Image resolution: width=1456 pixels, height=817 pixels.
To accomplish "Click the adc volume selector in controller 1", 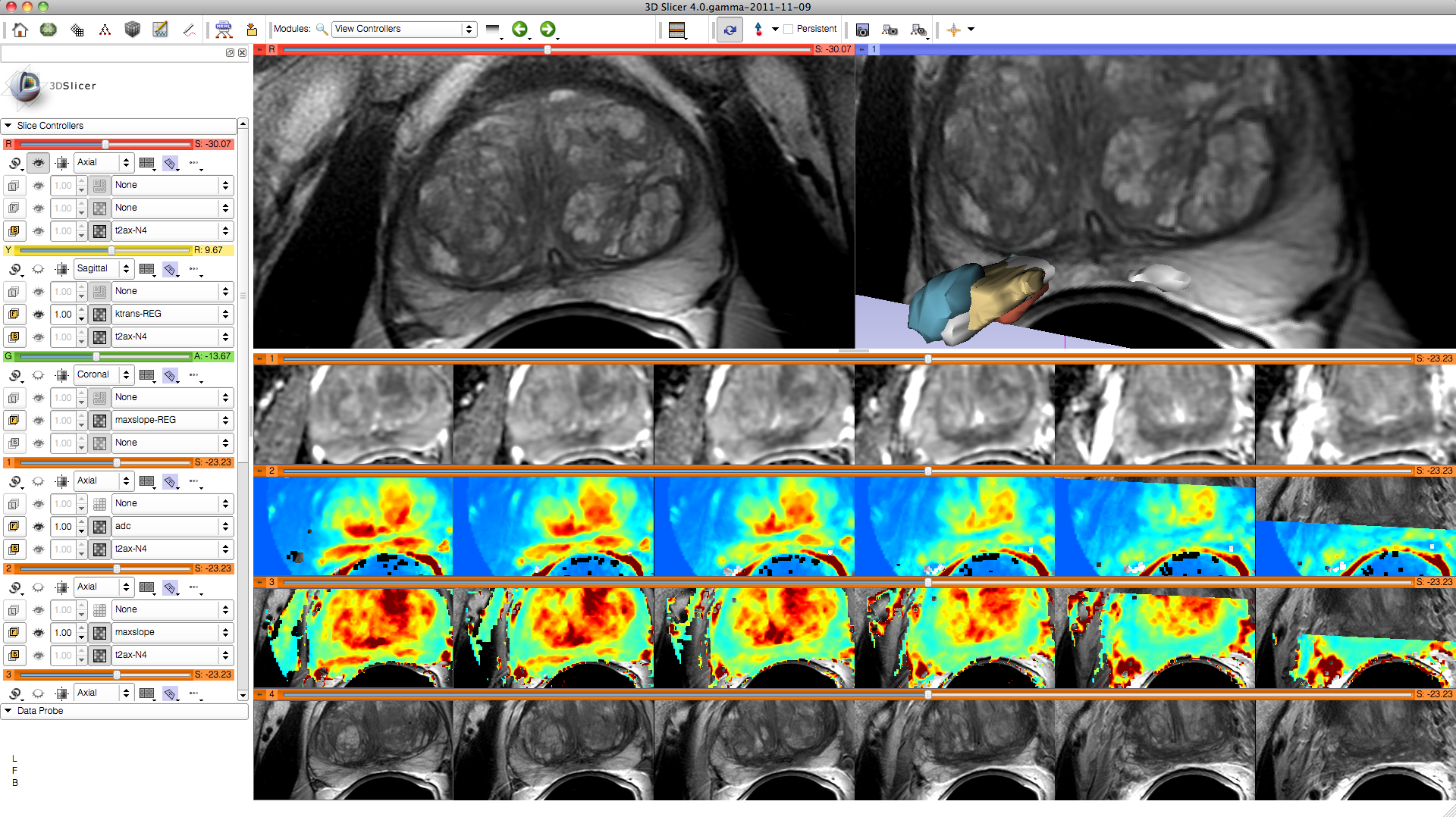I will coord(172,526).
